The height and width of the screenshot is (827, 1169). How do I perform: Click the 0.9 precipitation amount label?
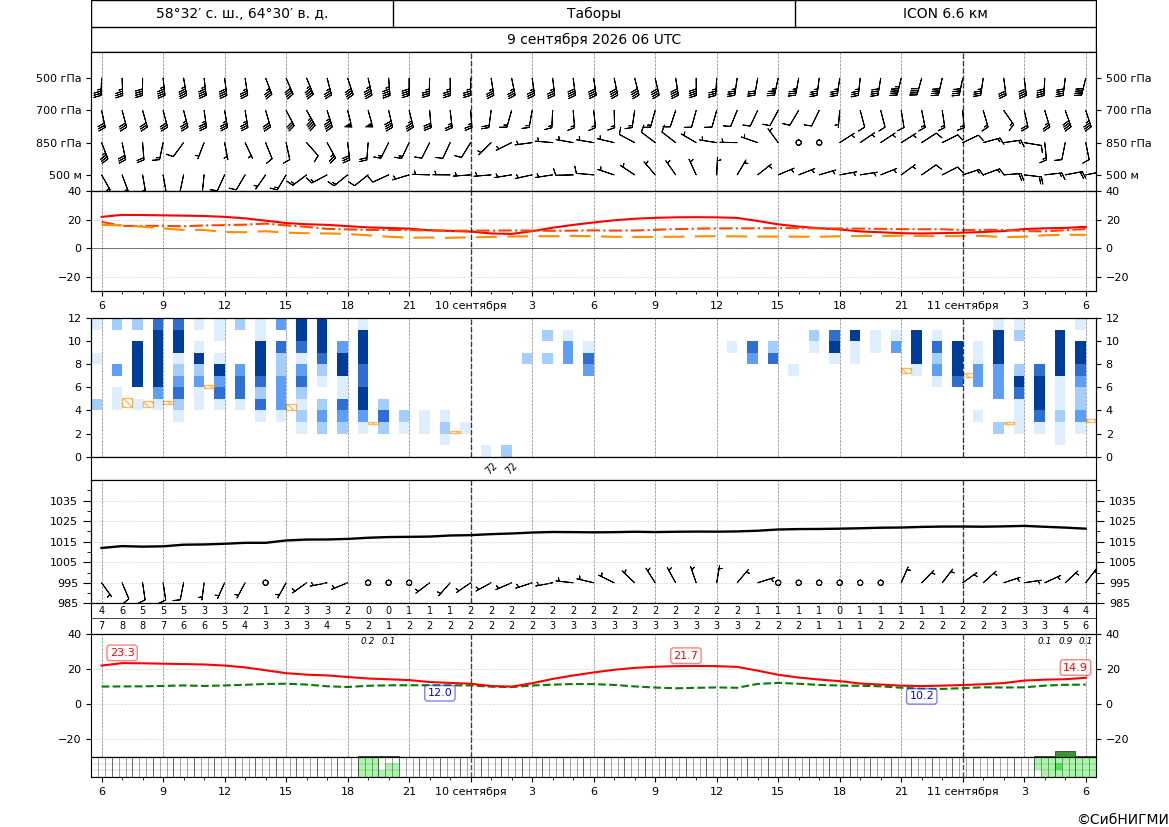click(1065, 641)
